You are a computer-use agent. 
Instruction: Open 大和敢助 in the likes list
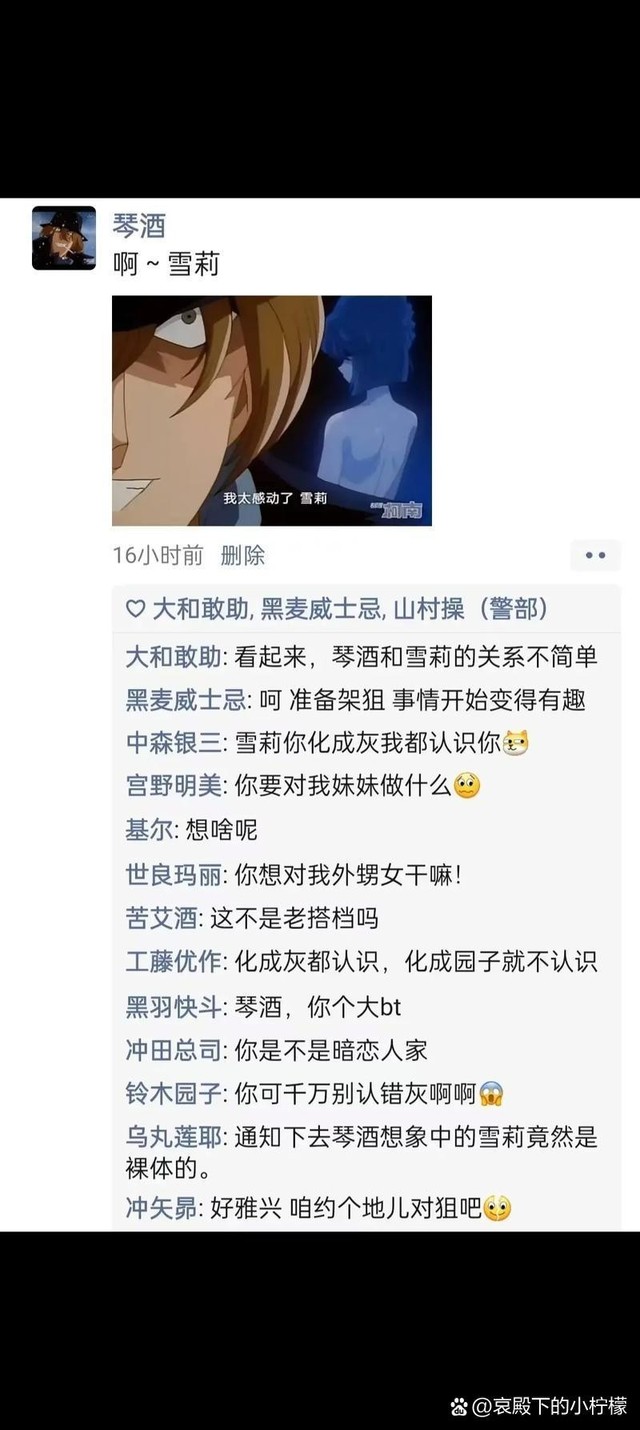click(203, 609)
